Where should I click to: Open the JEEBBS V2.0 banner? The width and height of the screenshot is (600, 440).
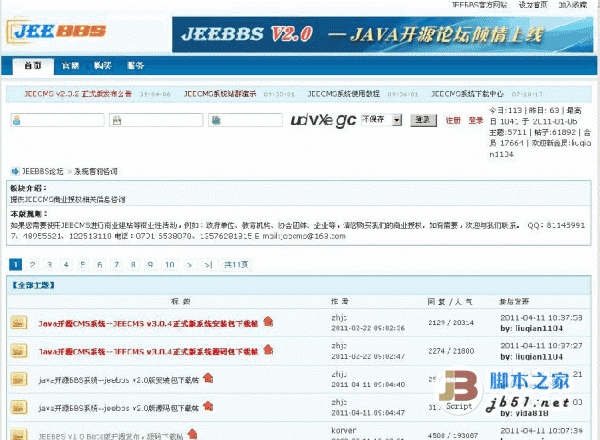coord(382,34)
